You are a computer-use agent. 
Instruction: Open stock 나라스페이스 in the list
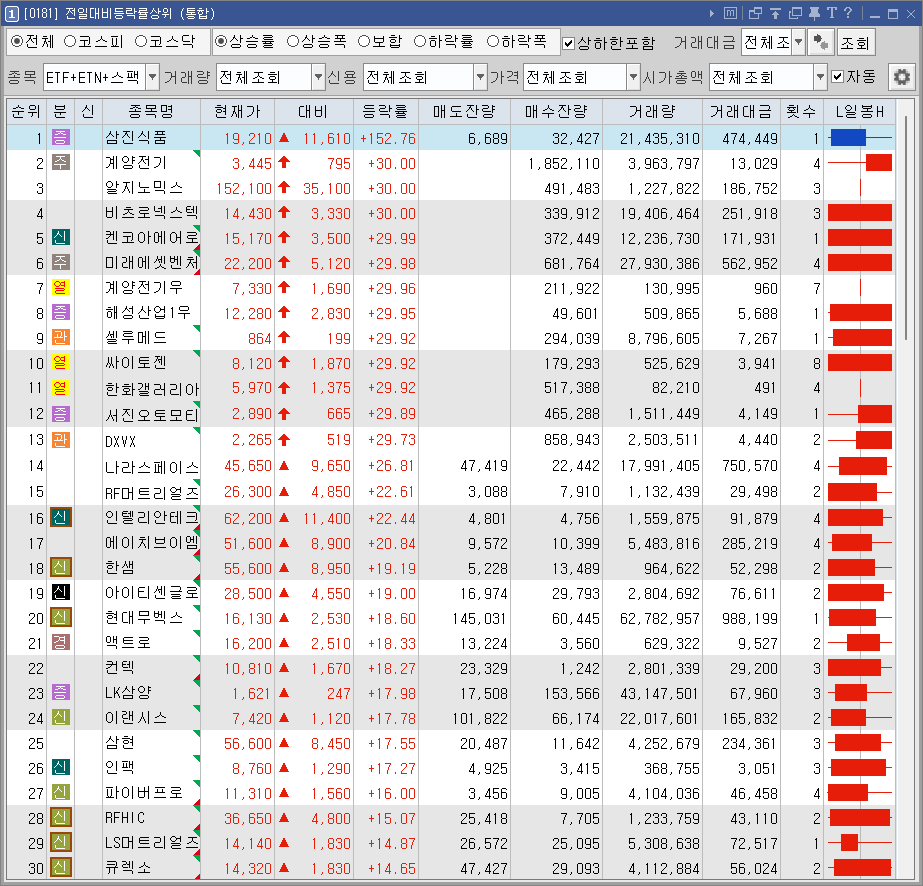[152, 466]
